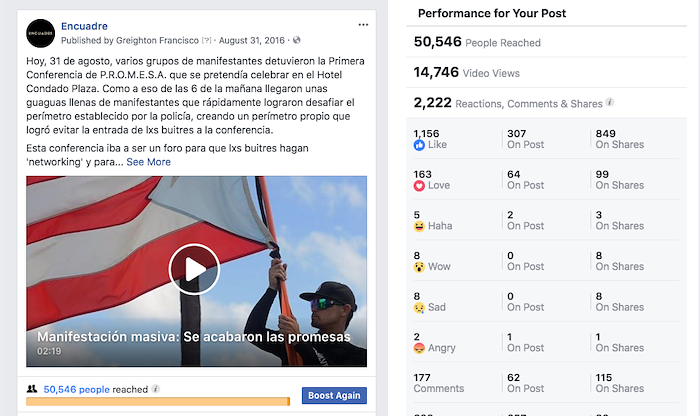Click the people reached group icon

click(x=32, y=389)
